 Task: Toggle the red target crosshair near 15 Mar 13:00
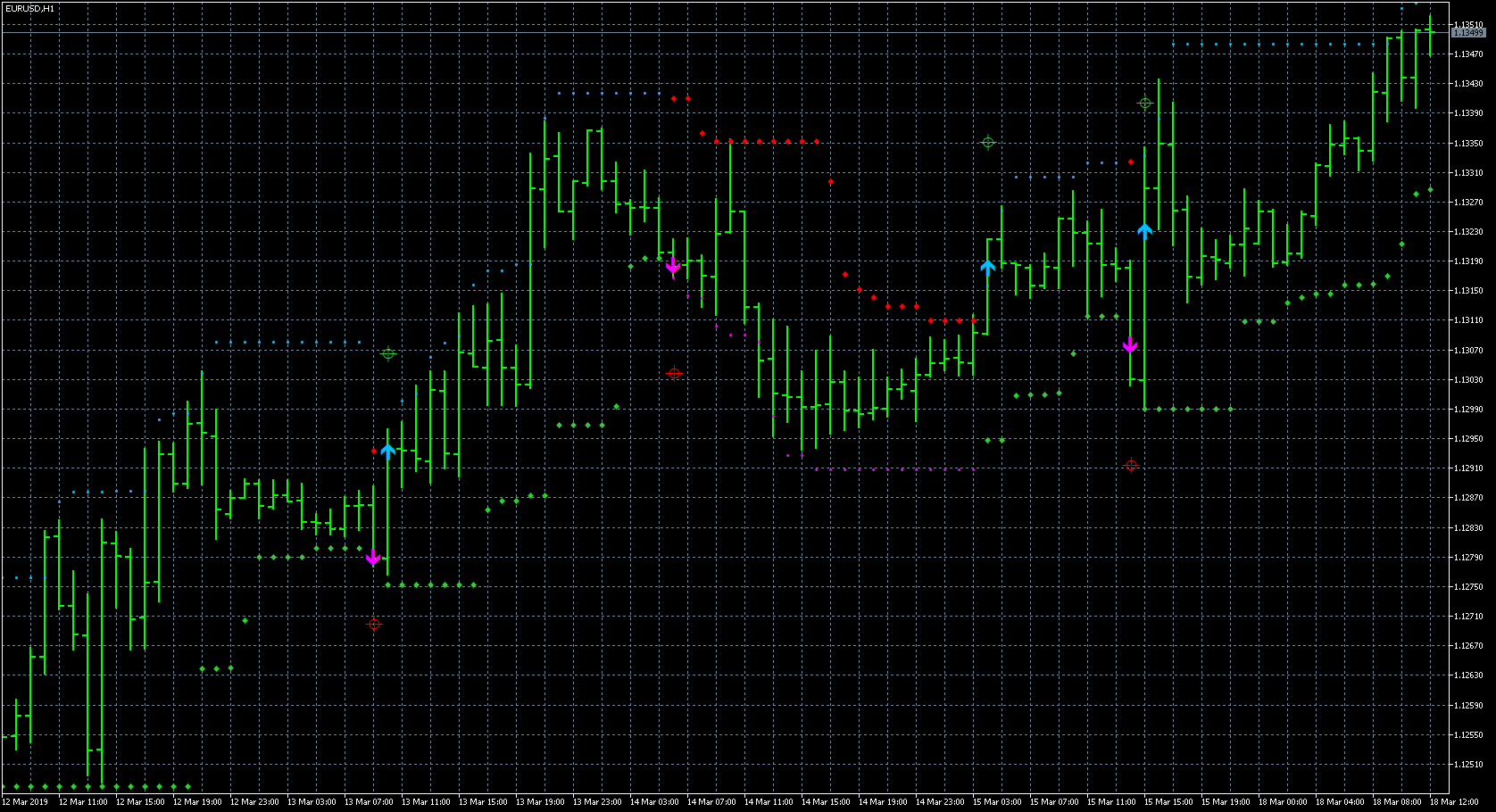(x=1129, y=463)
